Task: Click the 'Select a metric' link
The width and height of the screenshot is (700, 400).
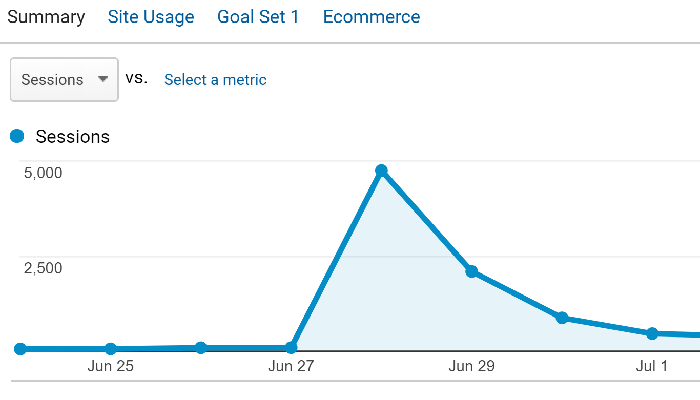Action: [x=215, y=79]
